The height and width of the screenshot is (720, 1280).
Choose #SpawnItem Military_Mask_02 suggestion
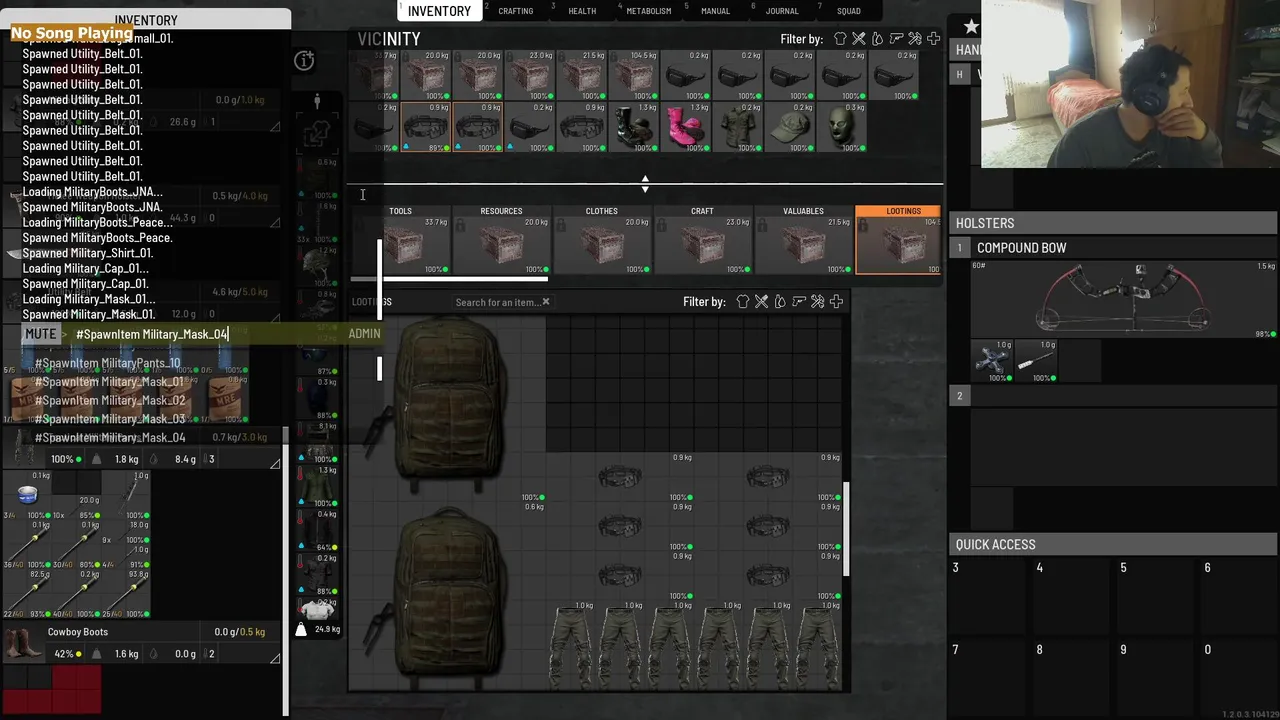coord(110,400)
